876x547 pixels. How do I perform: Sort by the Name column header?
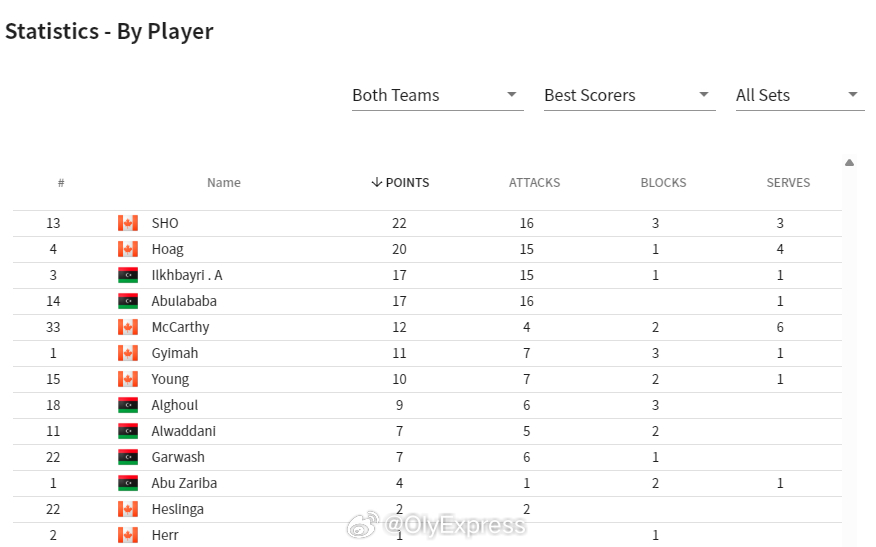pos(223,183)
